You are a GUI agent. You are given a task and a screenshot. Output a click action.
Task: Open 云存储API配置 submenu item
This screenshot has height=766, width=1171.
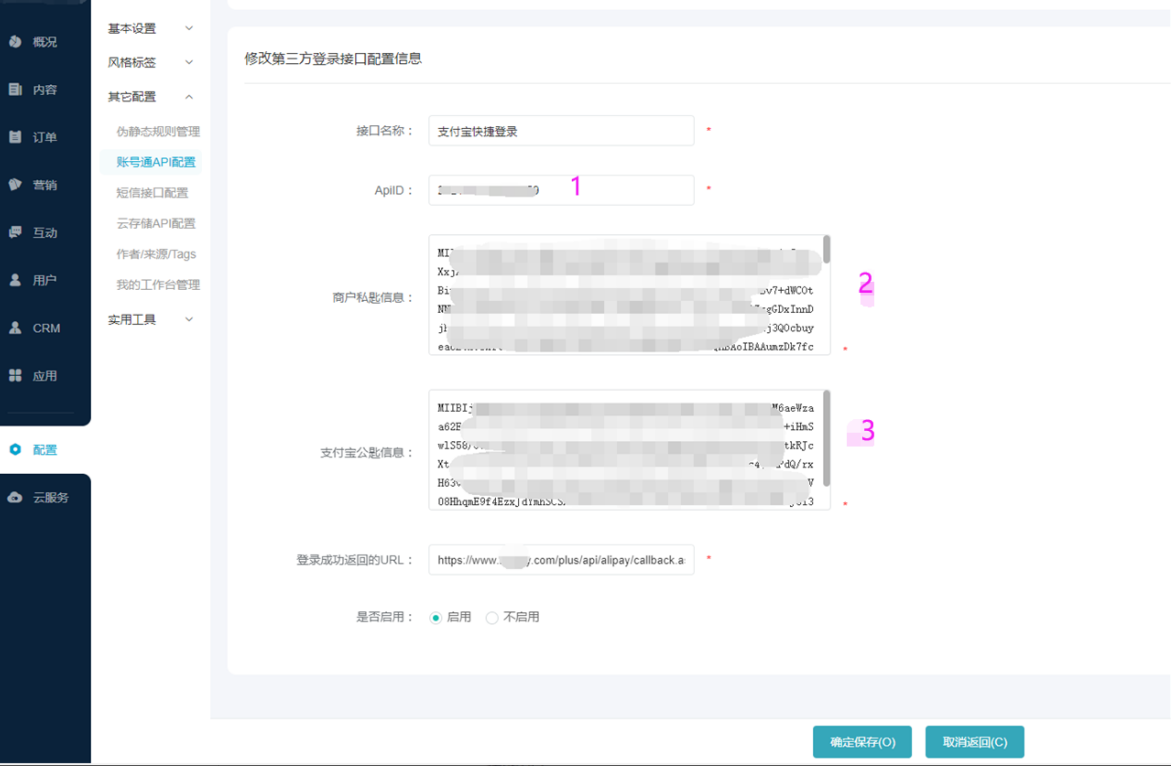[155, 224]
